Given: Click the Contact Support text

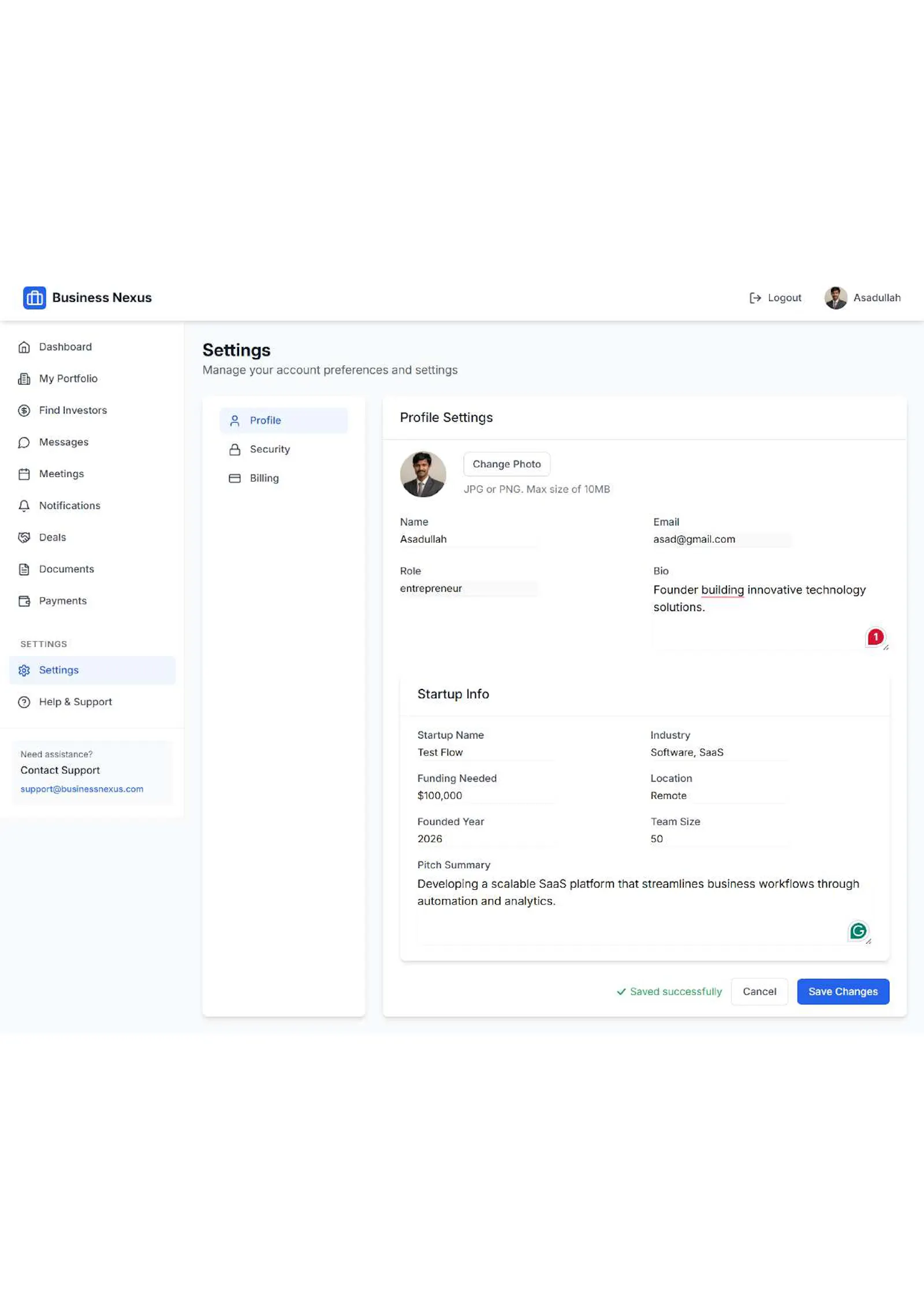Looking at the screenshot, I should [x=60, y=770].
